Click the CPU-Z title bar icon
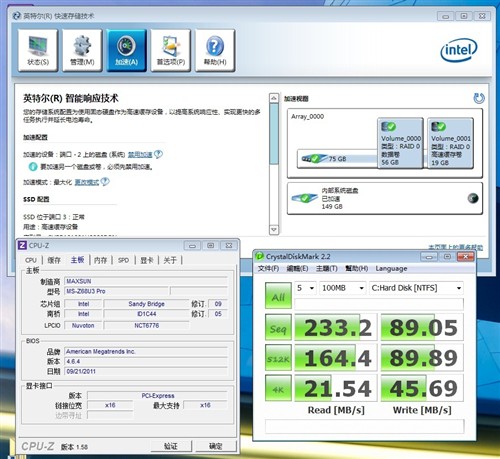 (x=22, y=245)
